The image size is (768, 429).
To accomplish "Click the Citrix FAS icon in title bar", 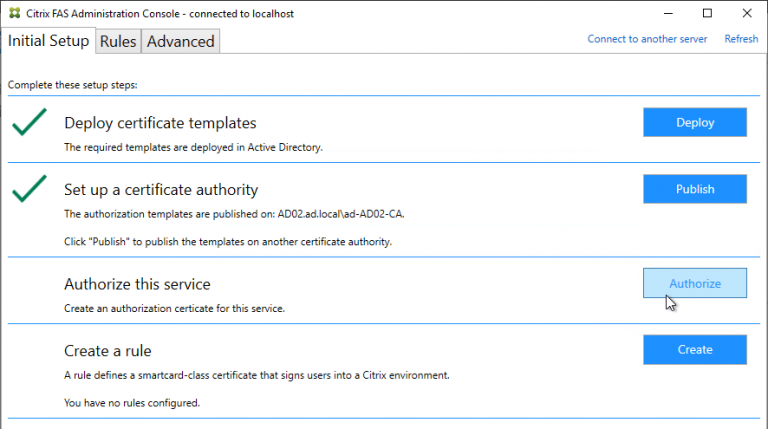I will click(14, 13).
